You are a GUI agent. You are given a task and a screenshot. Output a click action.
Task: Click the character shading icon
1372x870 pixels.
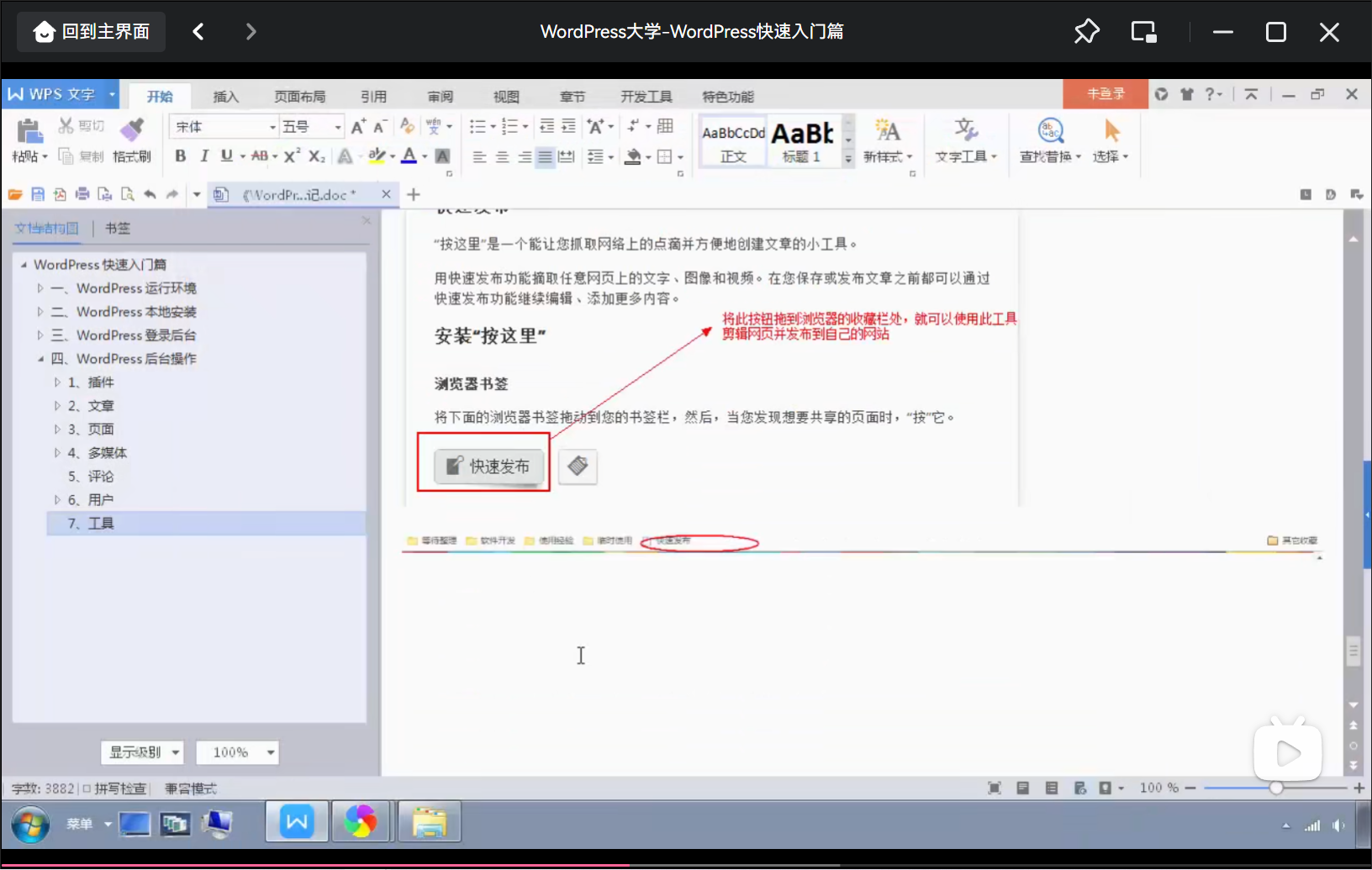[442, 156]
